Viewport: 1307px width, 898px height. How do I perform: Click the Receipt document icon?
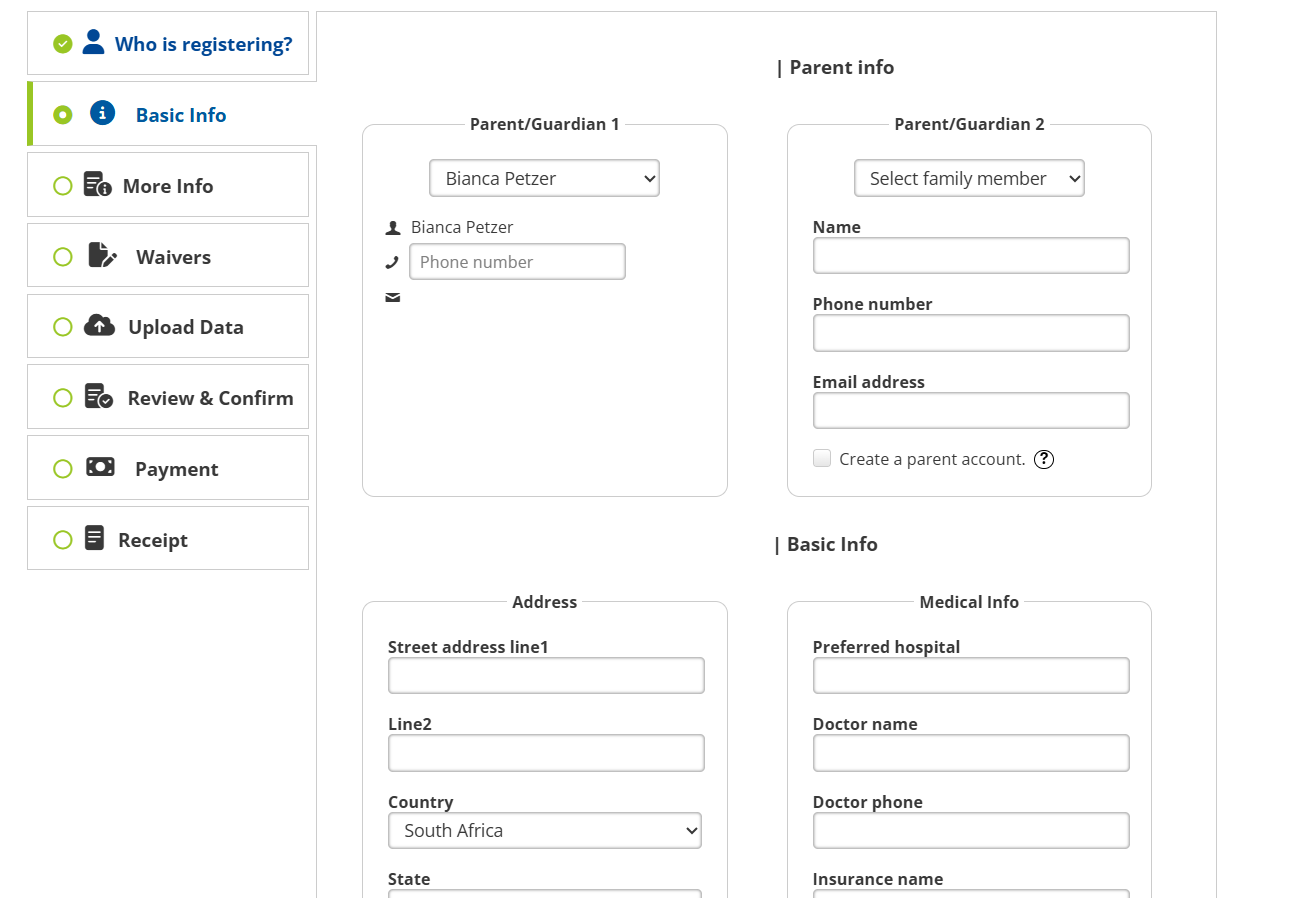[94, 539]
